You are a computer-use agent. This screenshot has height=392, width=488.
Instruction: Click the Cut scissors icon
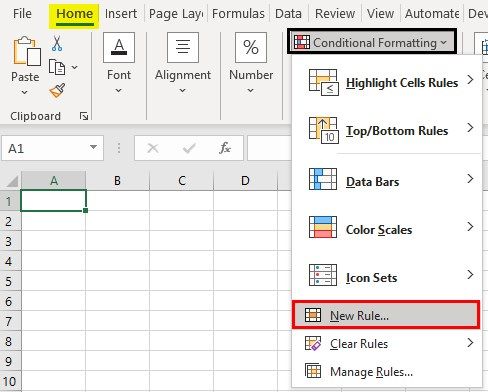click(57, 43)
